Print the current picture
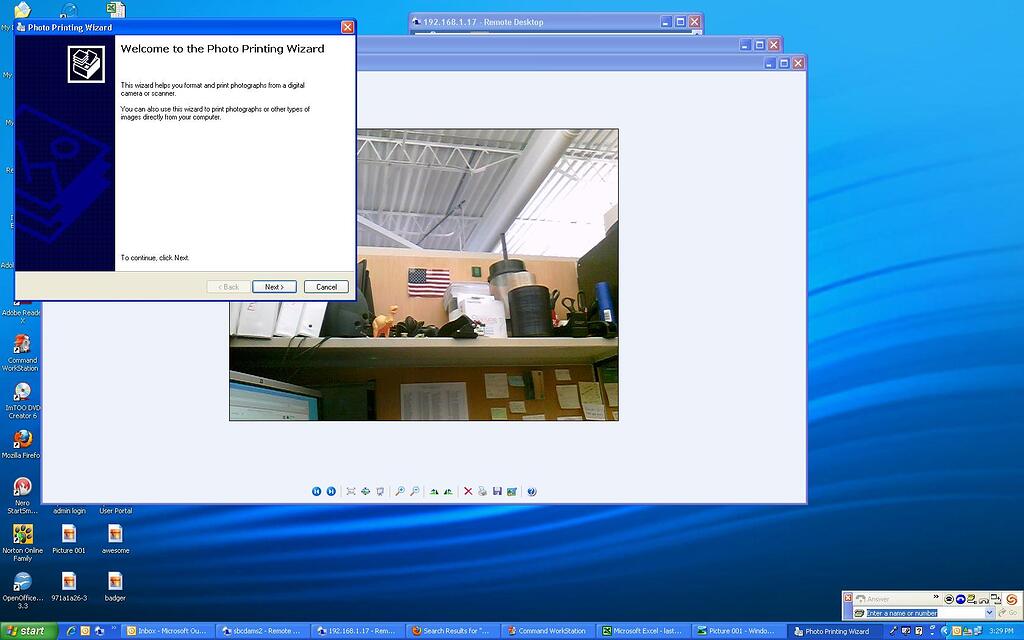Screen dimensions: 1024x640 tap(483, 491)
